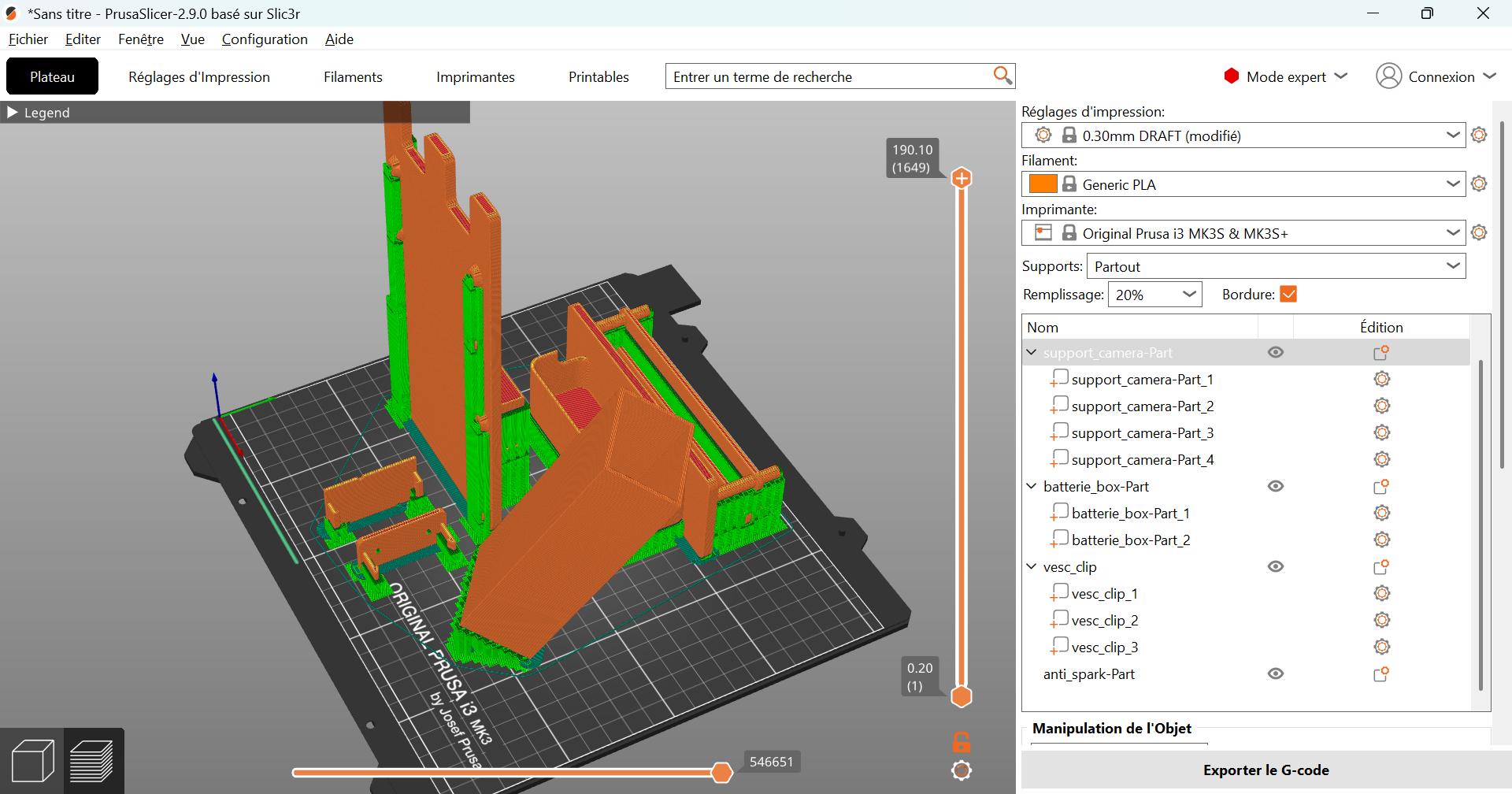Click the plus handle atop the layer slider

[962, 178]
